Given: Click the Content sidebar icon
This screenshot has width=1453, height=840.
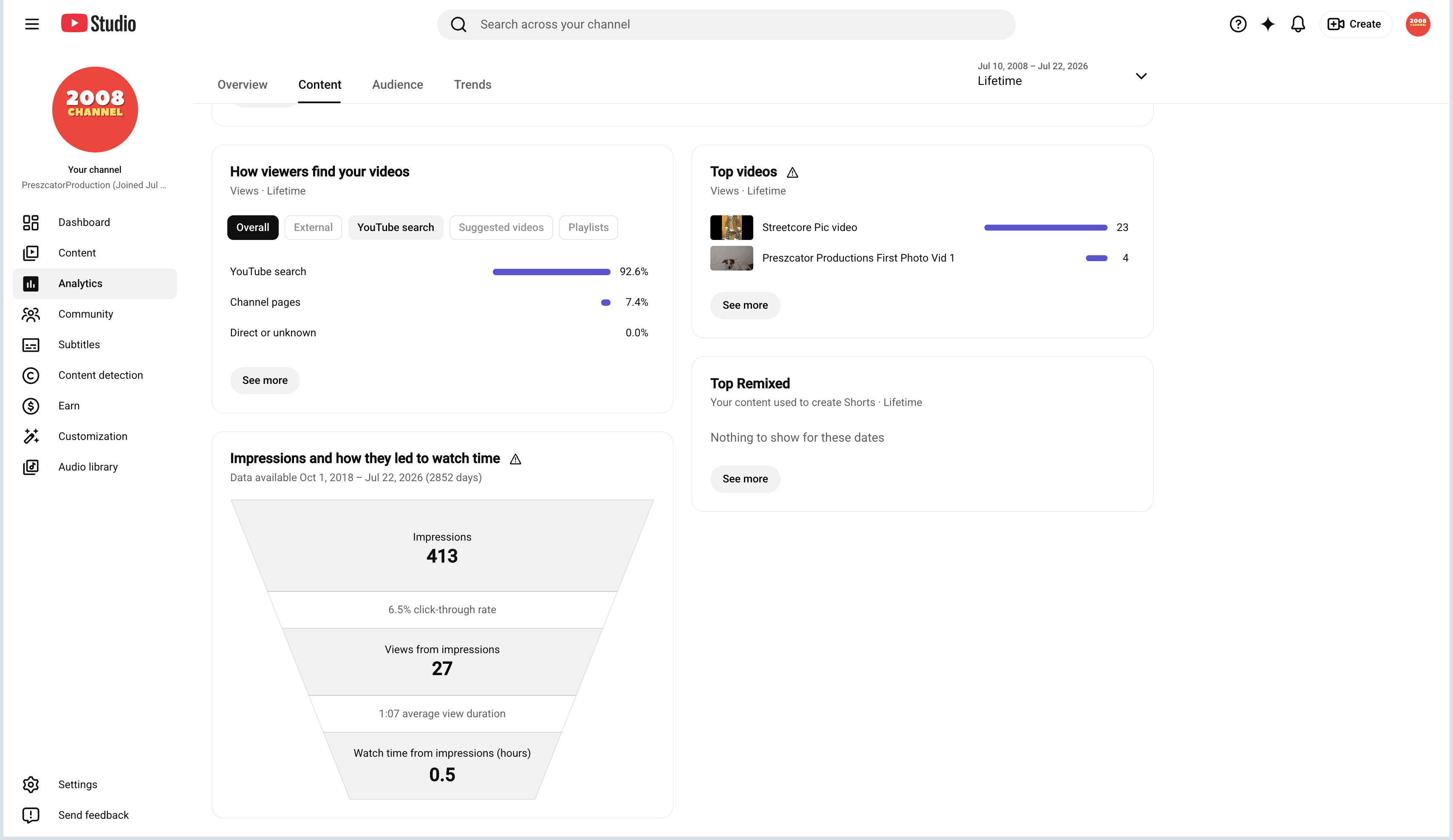Looking at the screenshot, I should tap(31, 253).
